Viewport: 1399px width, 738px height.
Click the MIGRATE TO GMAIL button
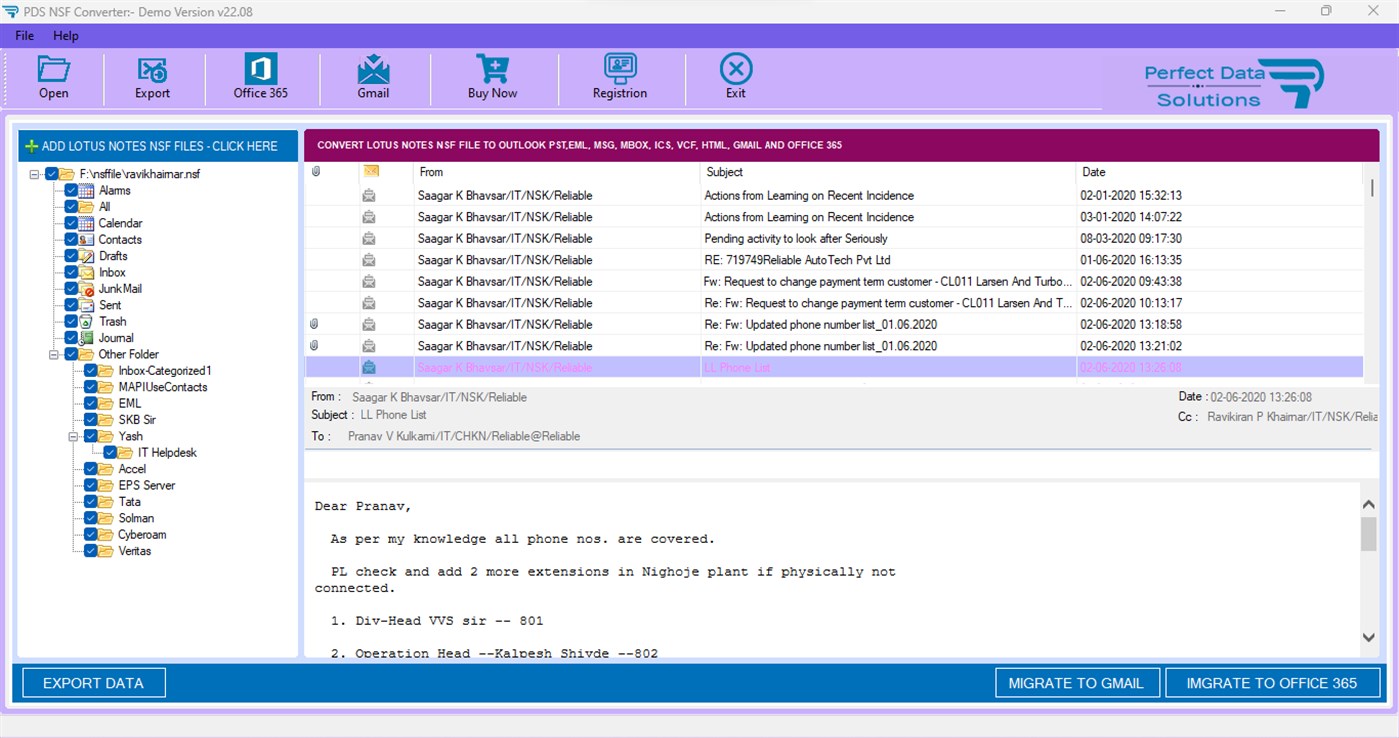click(1077, 683)
